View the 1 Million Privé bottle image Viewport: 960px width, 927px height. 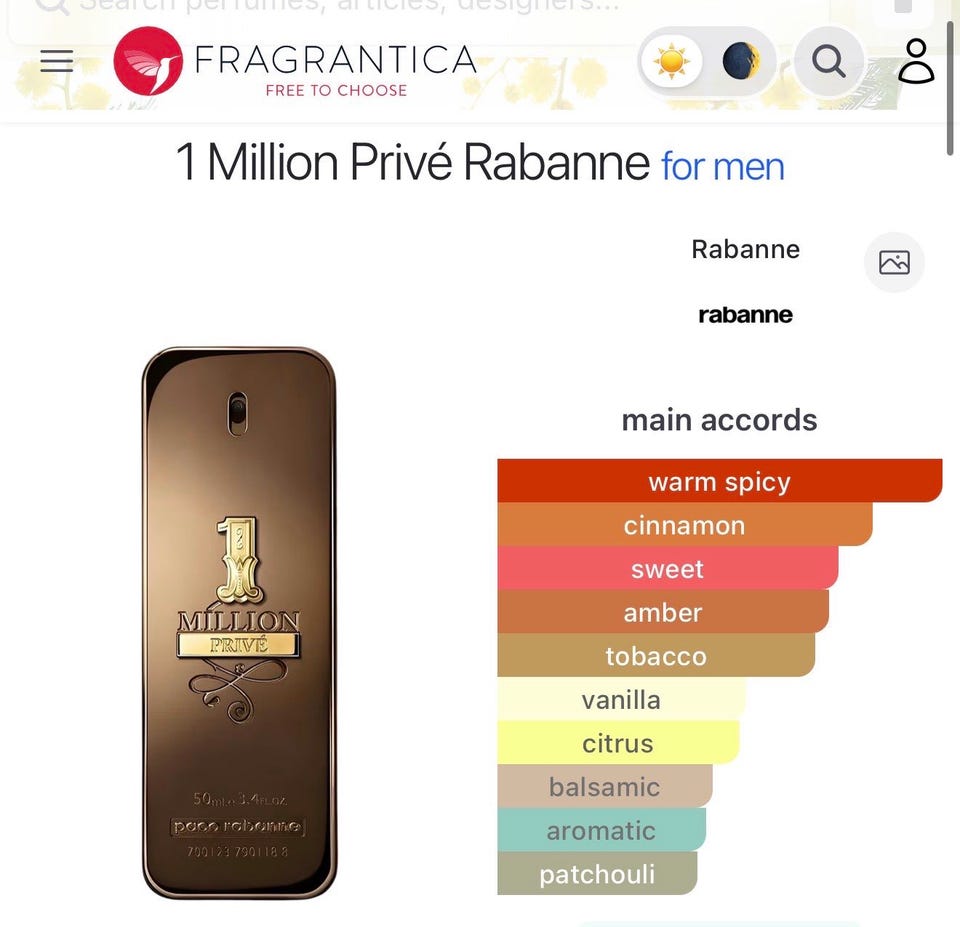click(239, 623)
